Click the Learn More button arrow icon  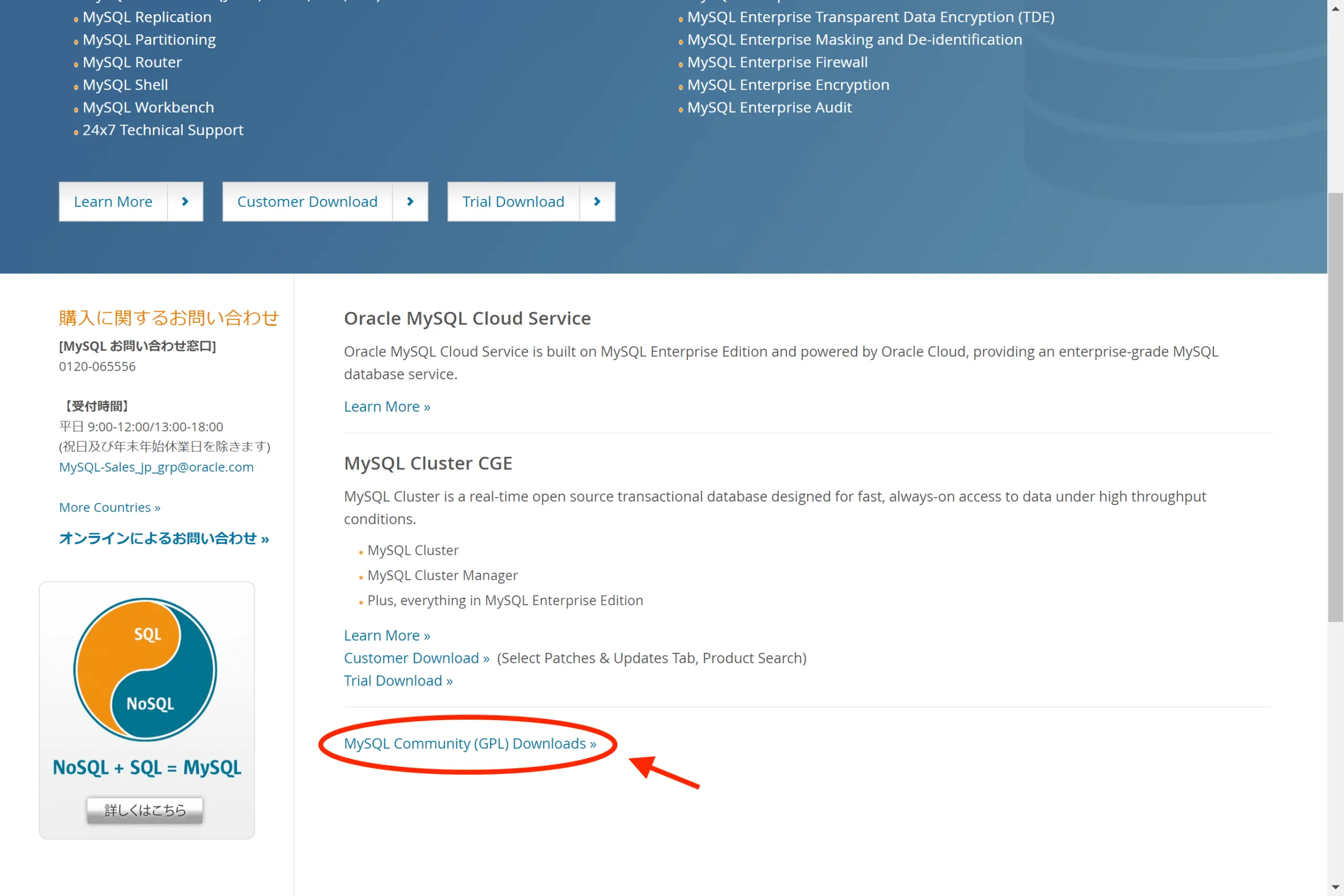point(185,202)
